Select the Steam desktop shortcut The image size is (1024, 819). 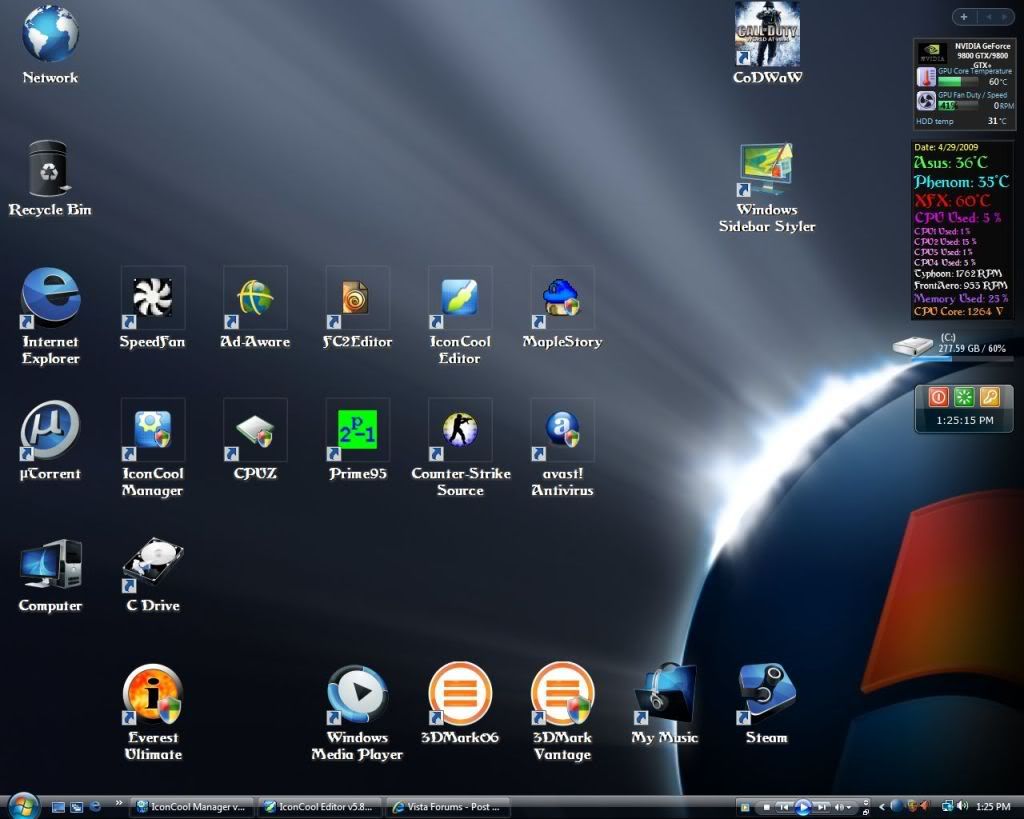tap(767, 704)
